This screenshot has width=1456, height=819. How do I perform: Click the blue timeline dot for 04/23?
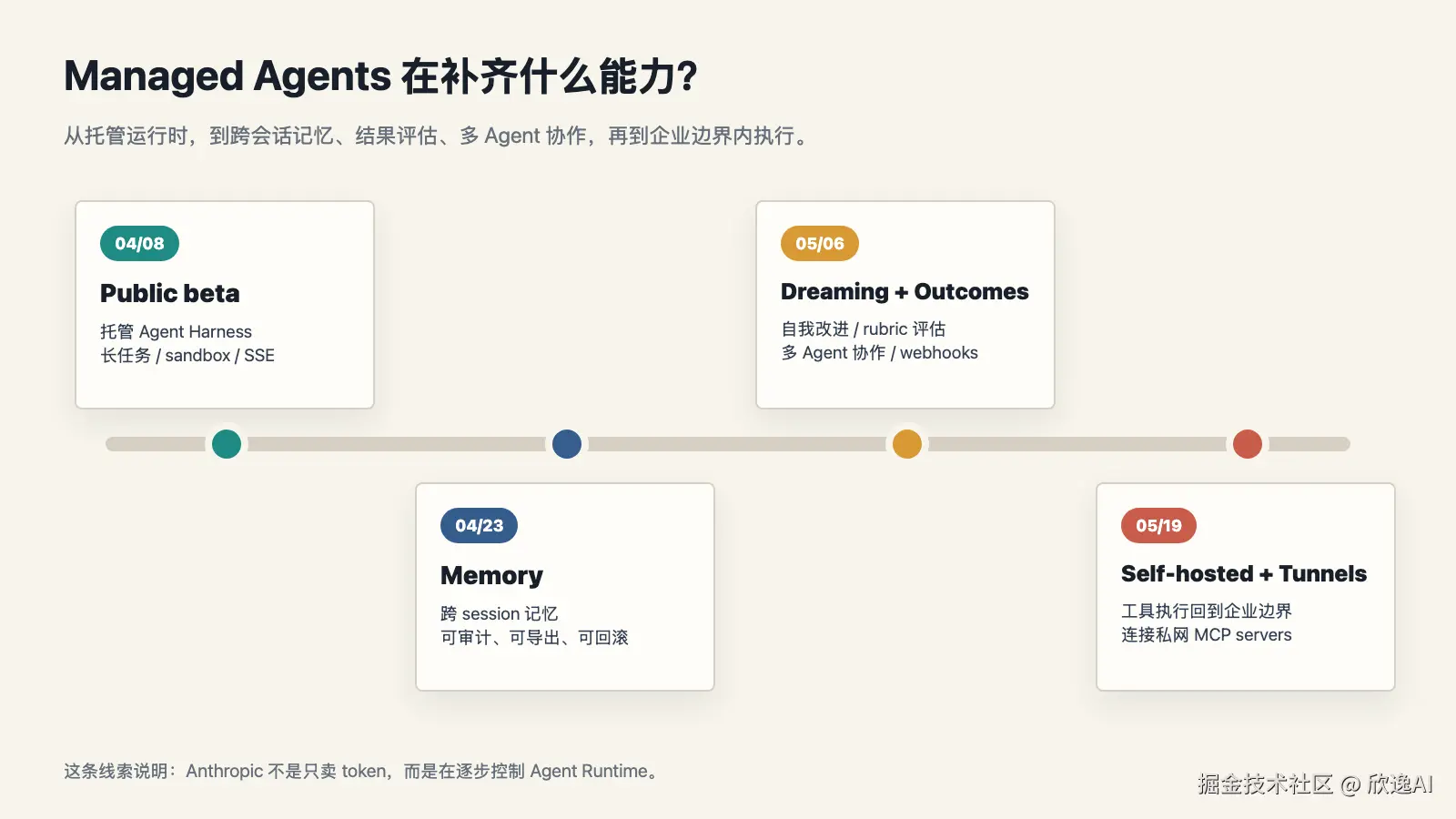point(567,444)
